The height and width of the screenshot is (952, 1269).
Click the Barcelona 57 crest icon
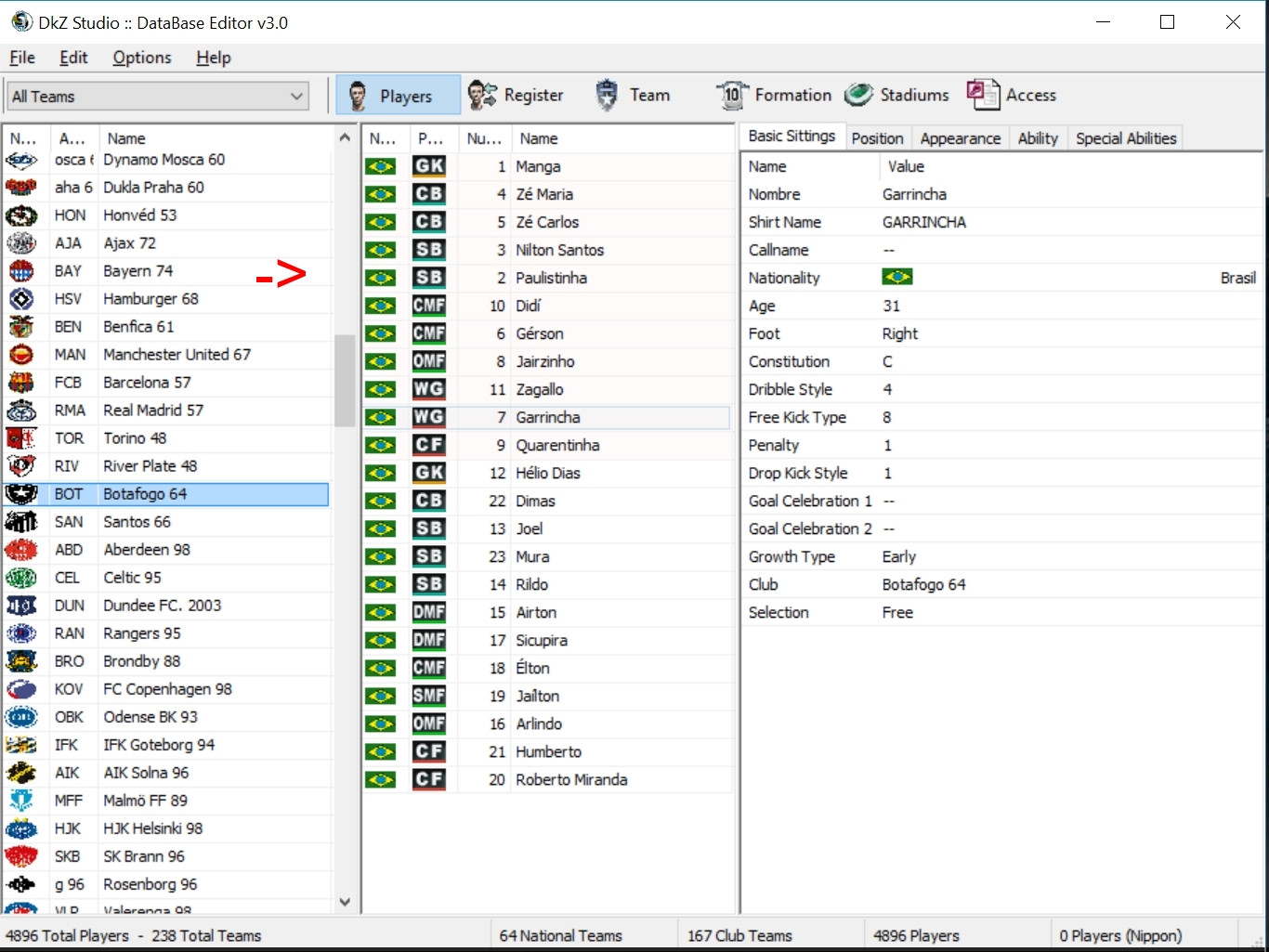[21, 383]
